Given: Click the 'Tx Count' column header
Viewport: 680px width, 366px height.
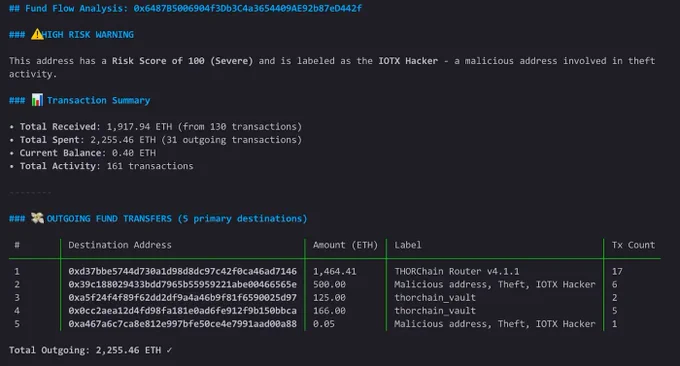Looking at the screenshot, I should (x=633, y=245).
